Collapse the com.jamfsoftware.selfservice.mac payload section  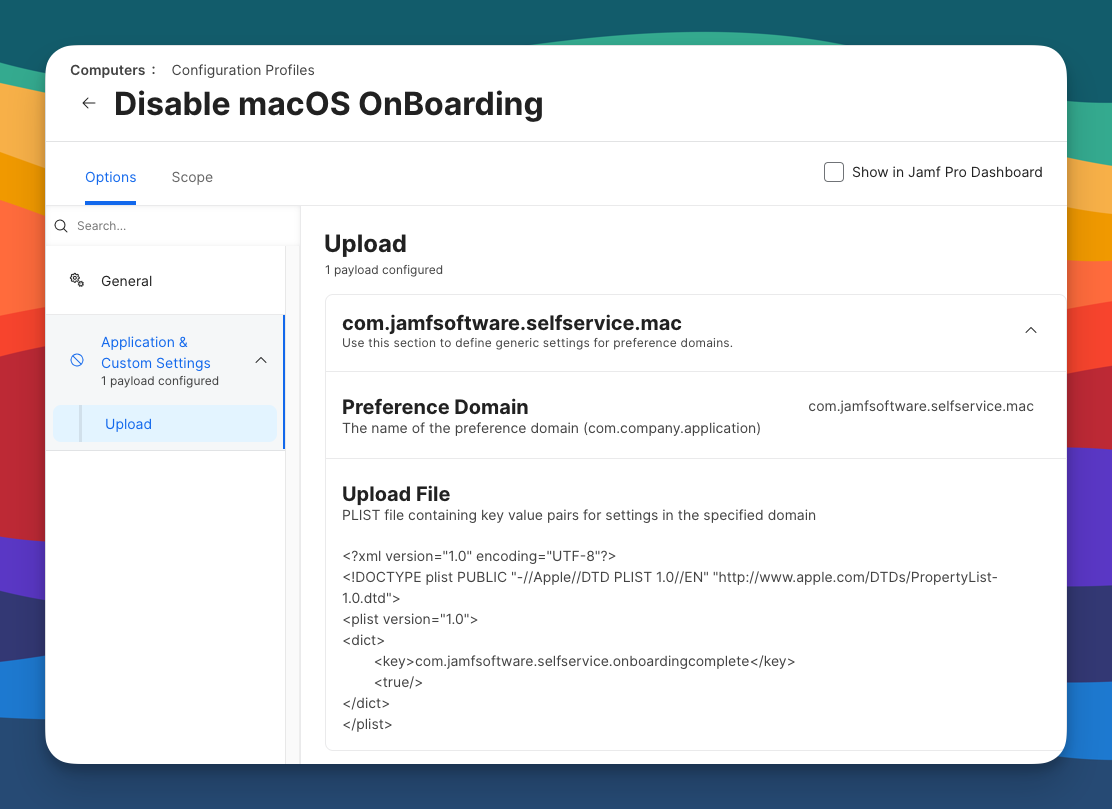click(1030, 330)
